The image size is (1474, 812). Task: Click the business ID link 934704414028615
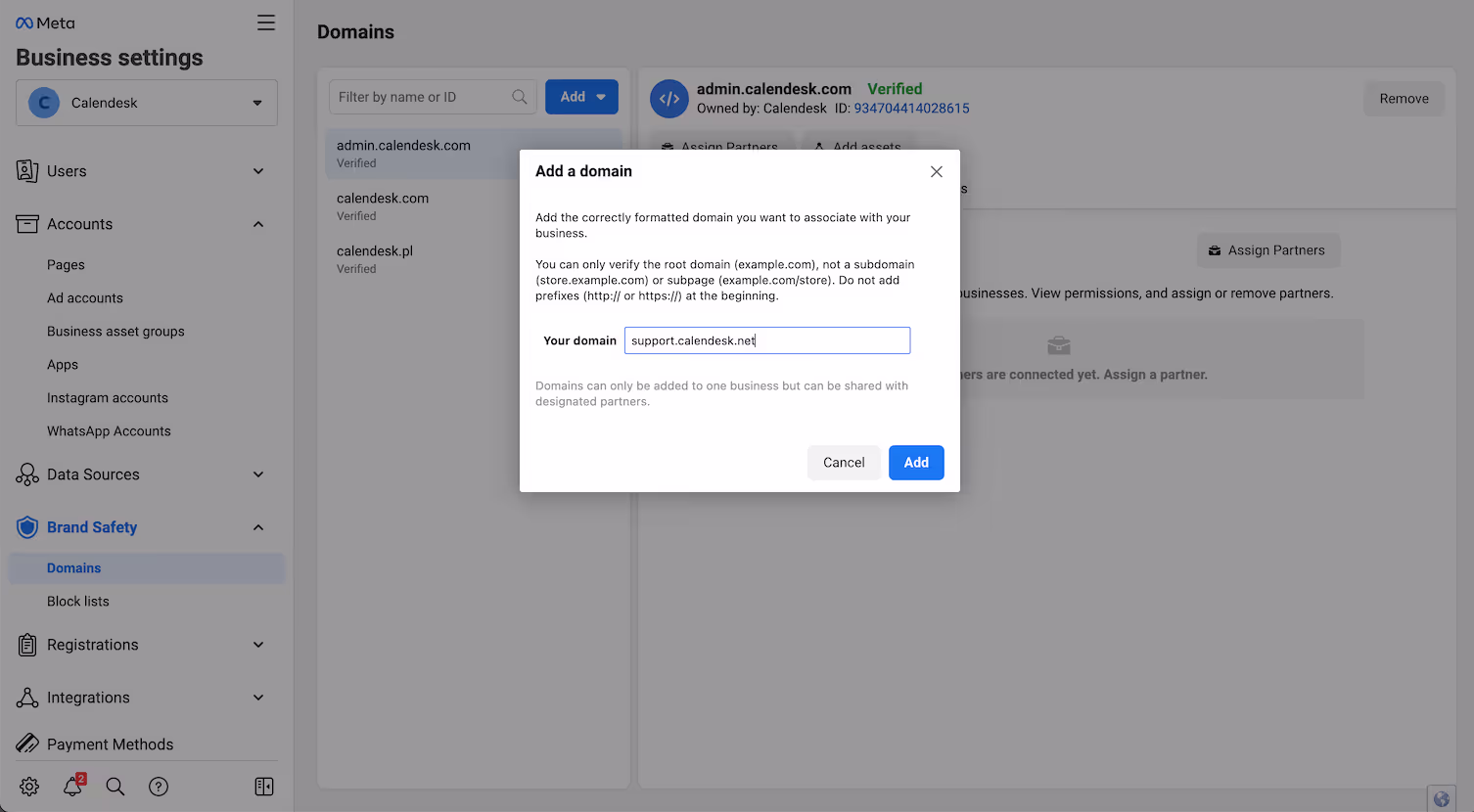click(910, 108)
